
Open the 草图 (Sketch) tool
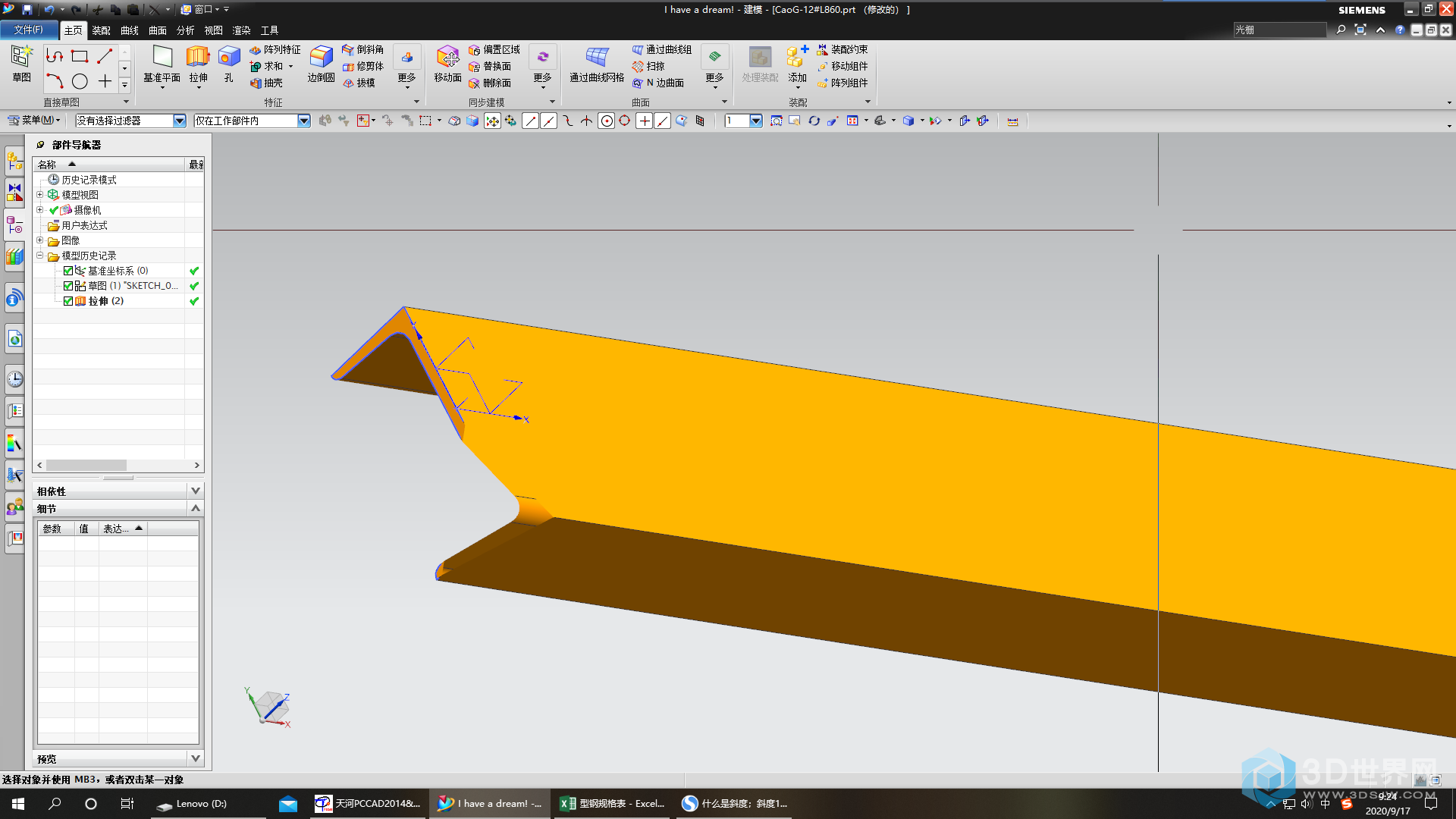[21, 64]
